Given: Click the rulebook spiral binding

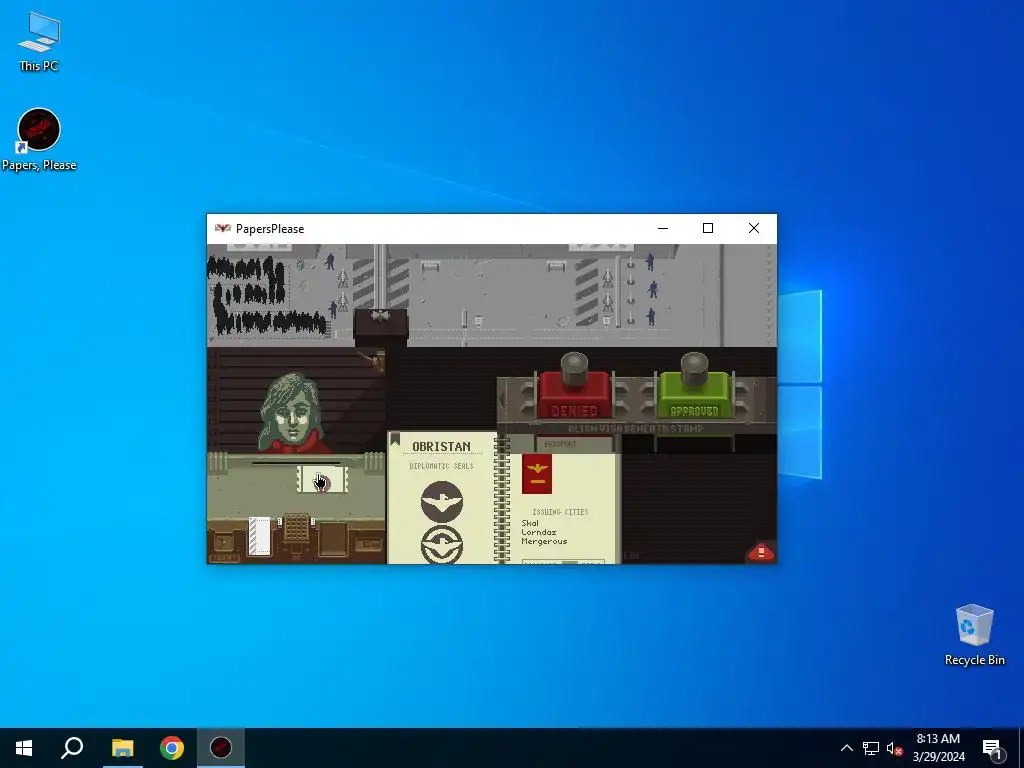Looking at the screenshot, I should click(503, 499).
